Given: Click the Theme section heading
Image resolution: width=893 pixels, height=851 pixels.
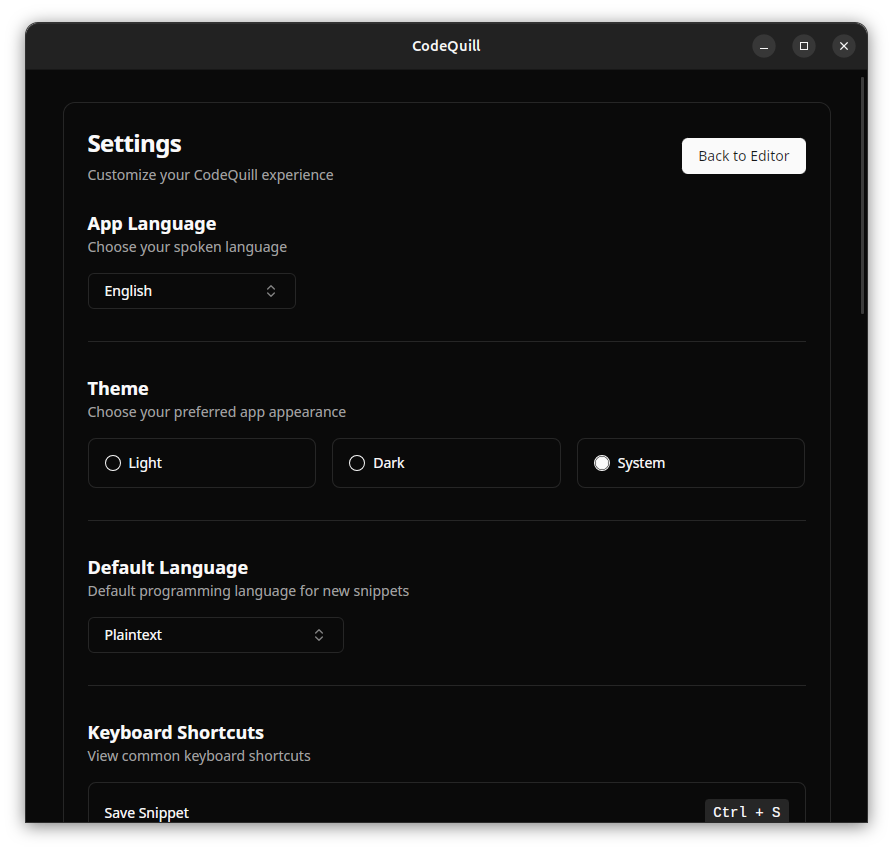Looking at the screenshot, I should coord(117,388).
